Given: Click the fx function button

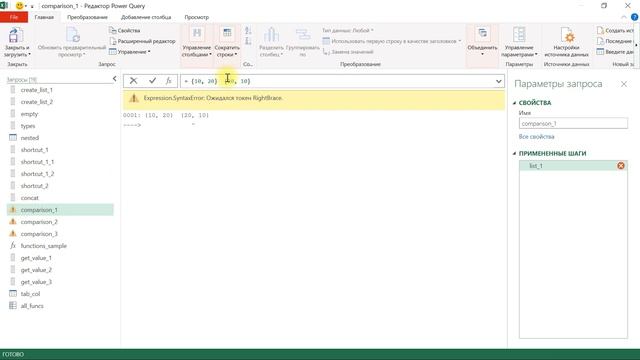Looking at the screenshot, I should tap(169, 81).
